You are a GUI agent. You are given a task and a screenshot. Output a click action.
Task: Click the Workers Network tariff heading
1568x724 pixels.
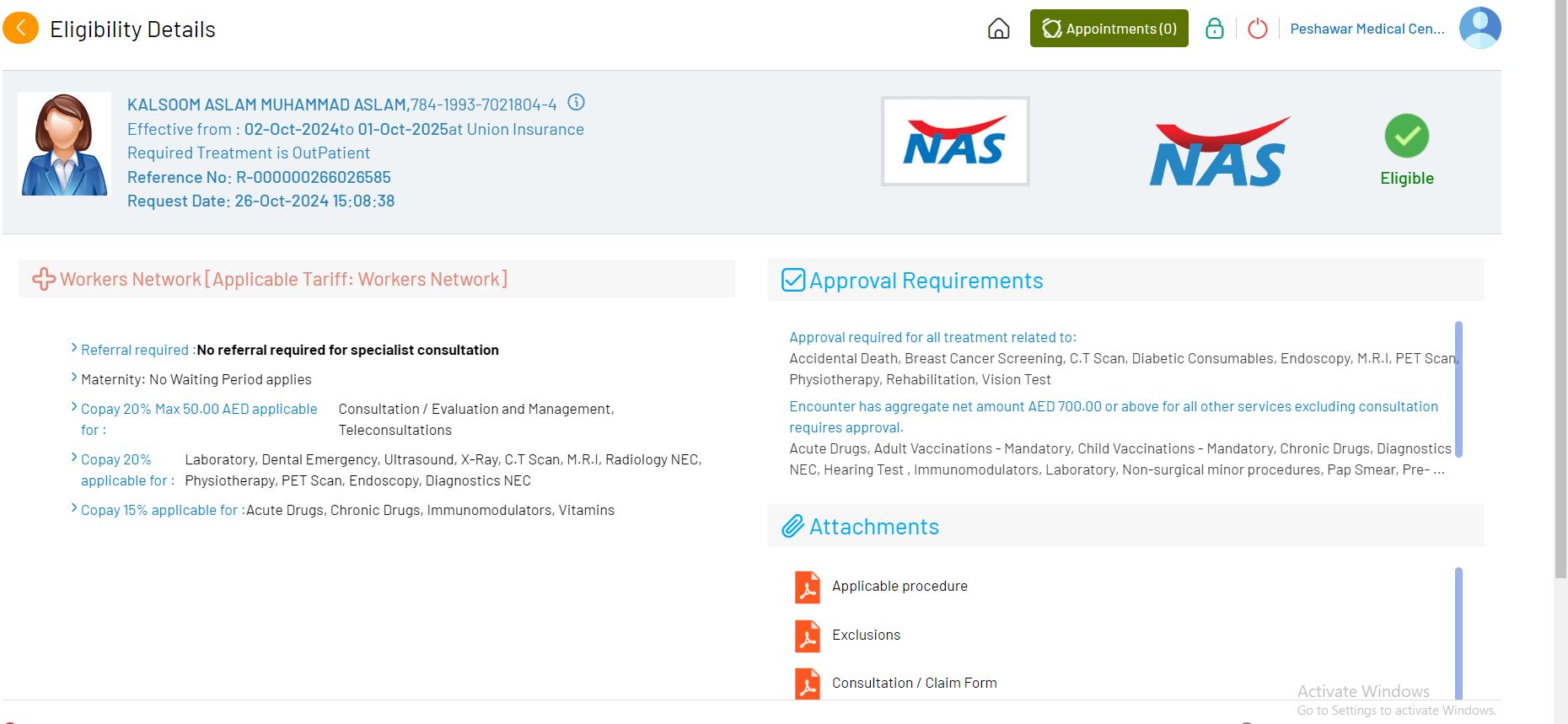pos(283,279)
